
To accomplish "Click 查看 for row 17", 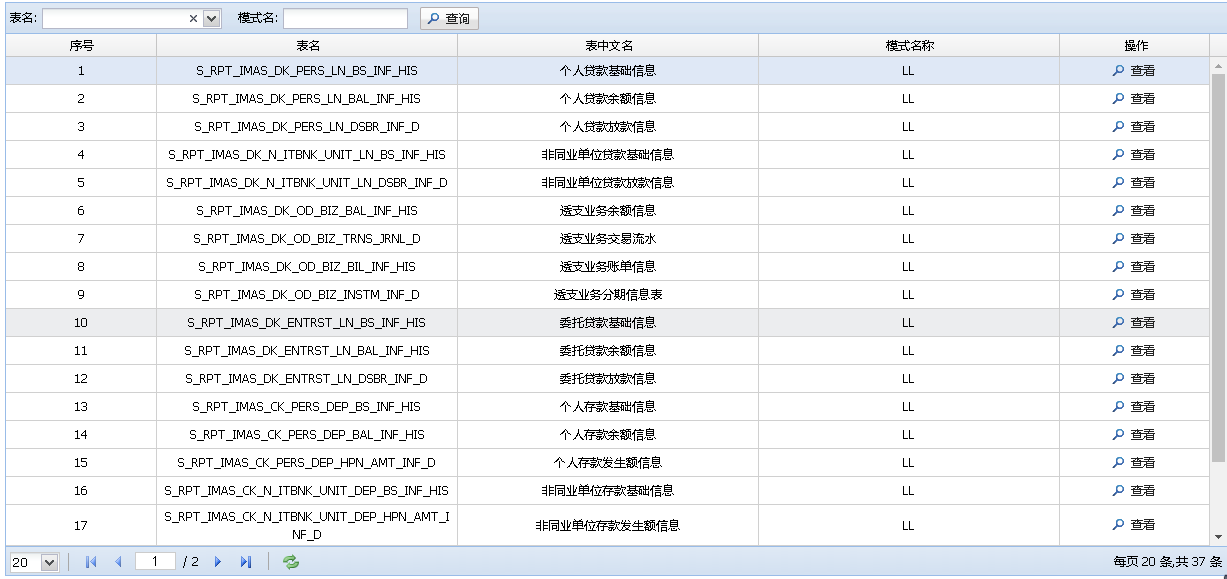I will pos(1134,525).
